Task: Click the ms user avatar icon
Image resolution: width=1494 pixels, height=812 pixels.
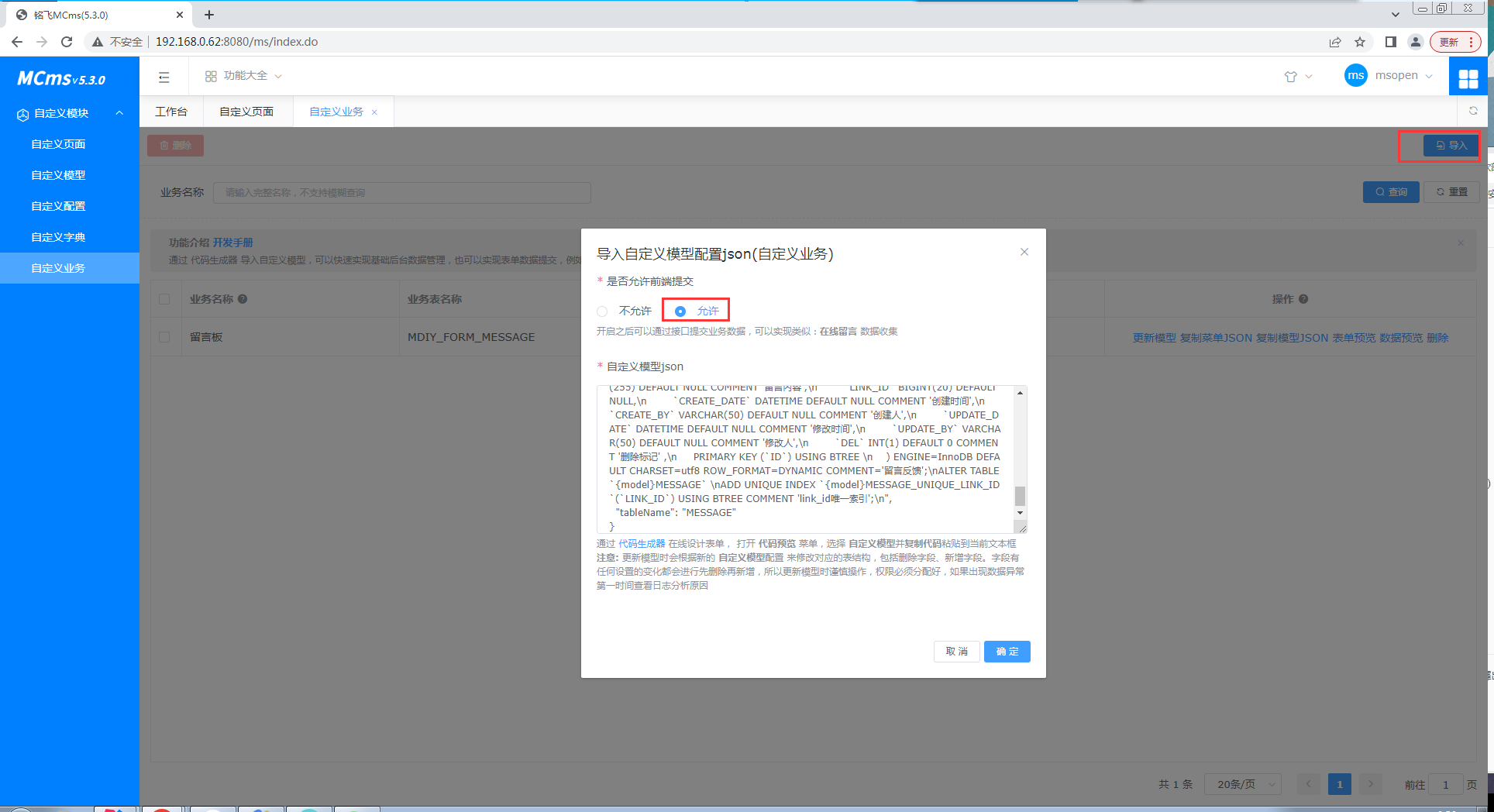Action: click(1355, 76)
